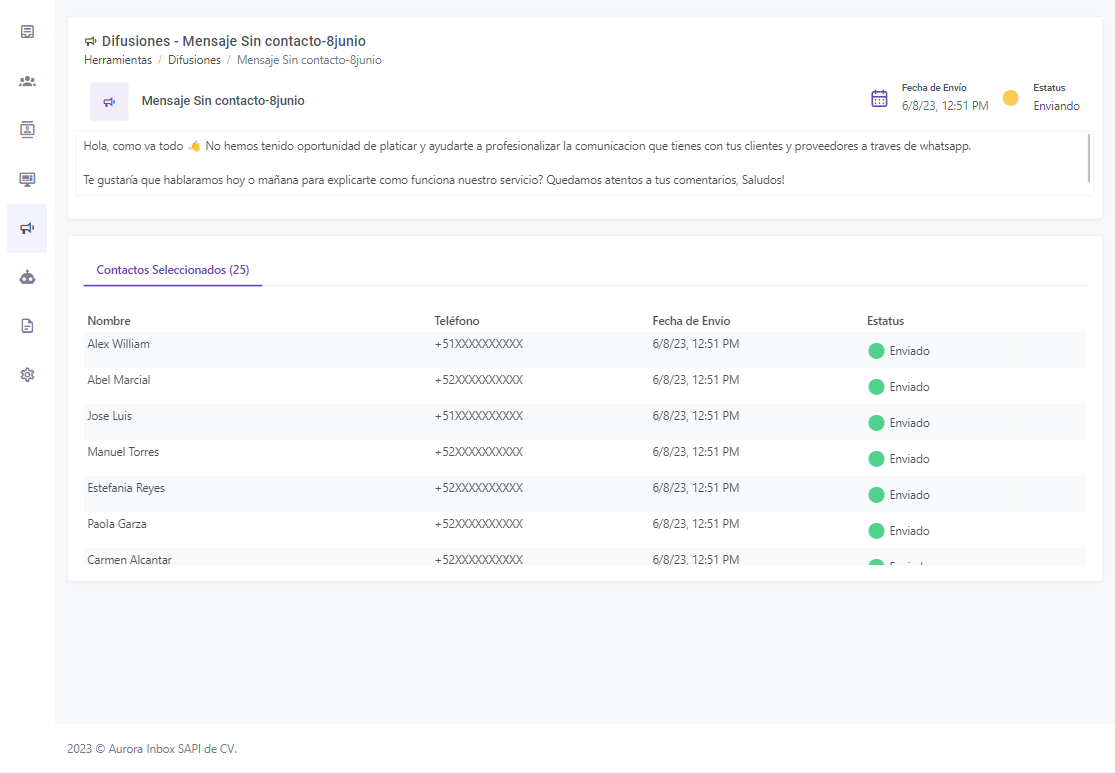Click the megaphone icon next to message title
This screenshot has width=1115, height=773.
coord(109,101)
